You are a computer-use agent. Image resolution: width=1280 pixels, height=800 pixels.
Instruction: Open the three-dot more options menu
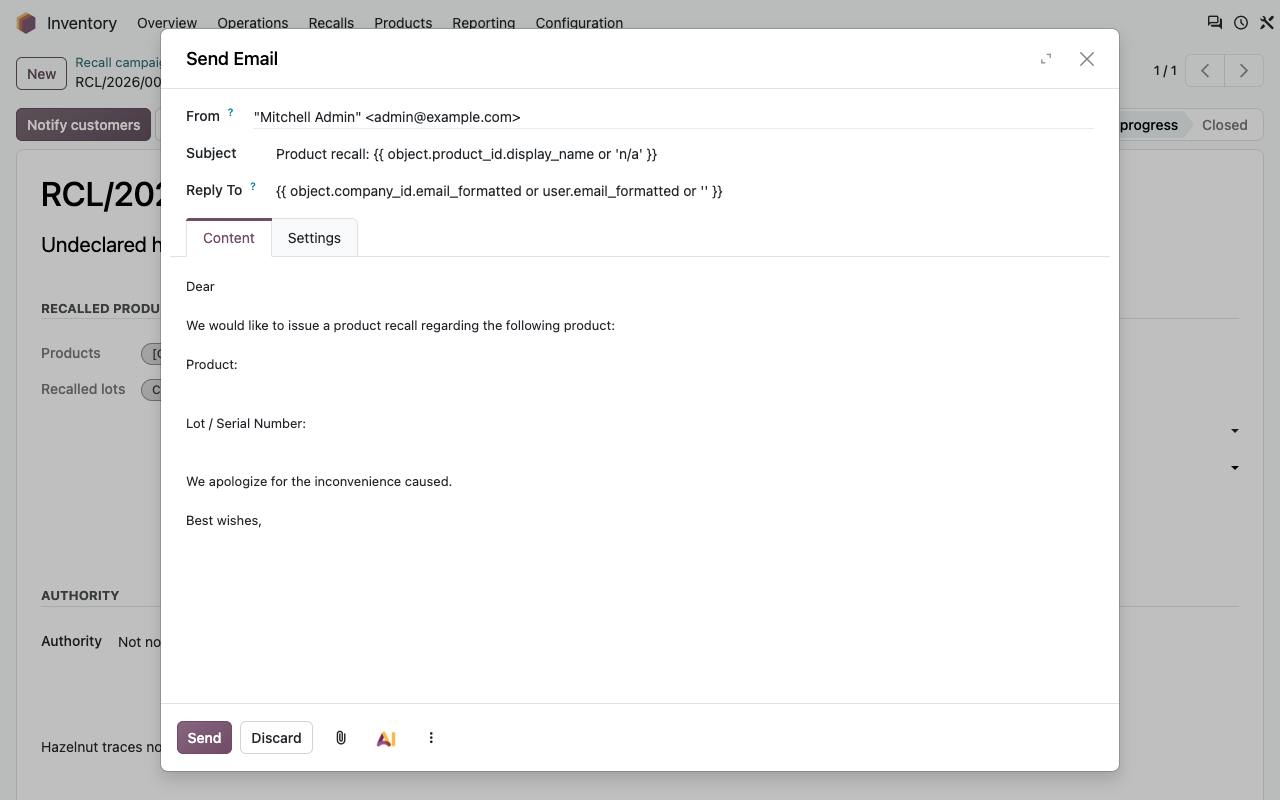pos(431,738)
